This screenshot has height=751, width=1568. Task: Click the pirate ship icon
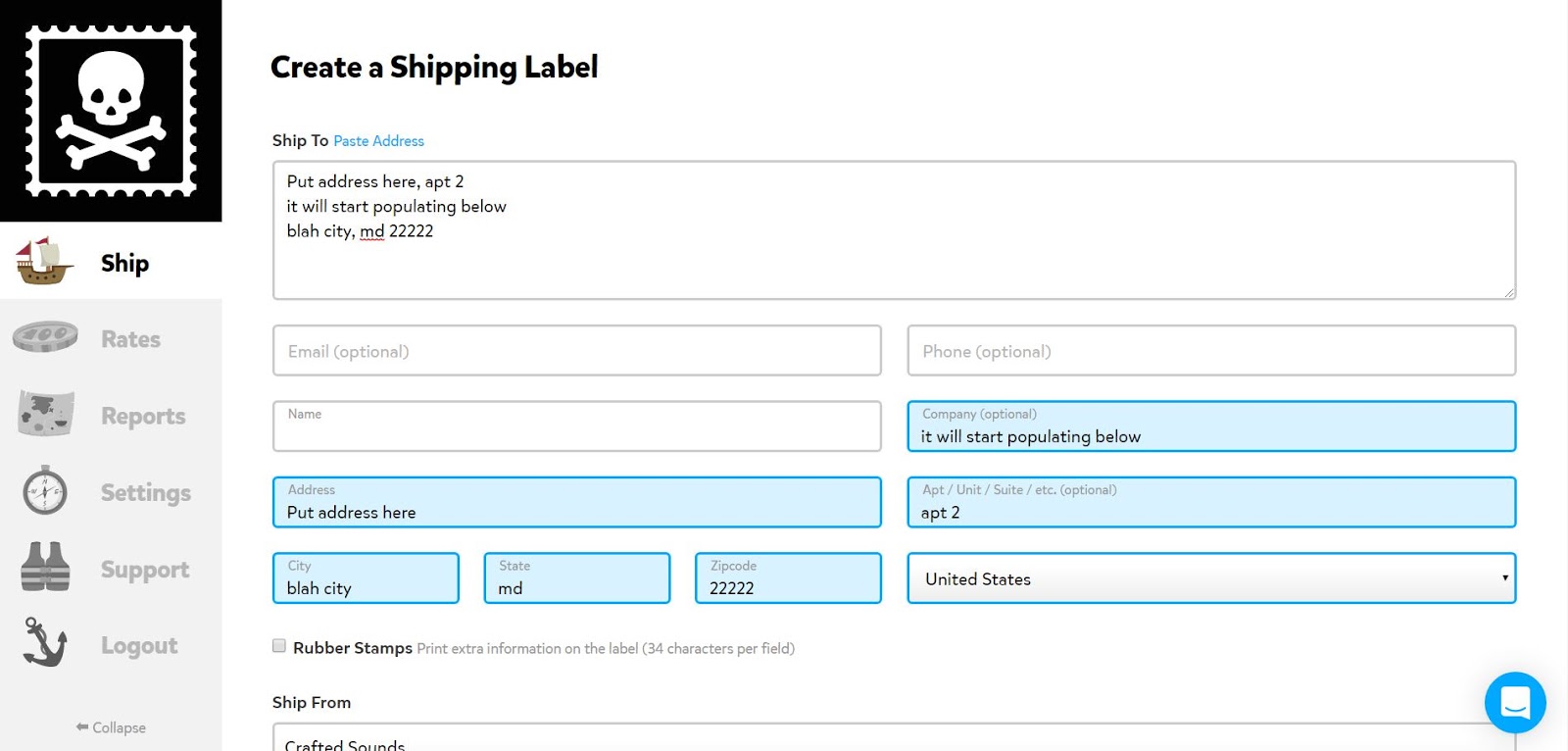point(44,262)
